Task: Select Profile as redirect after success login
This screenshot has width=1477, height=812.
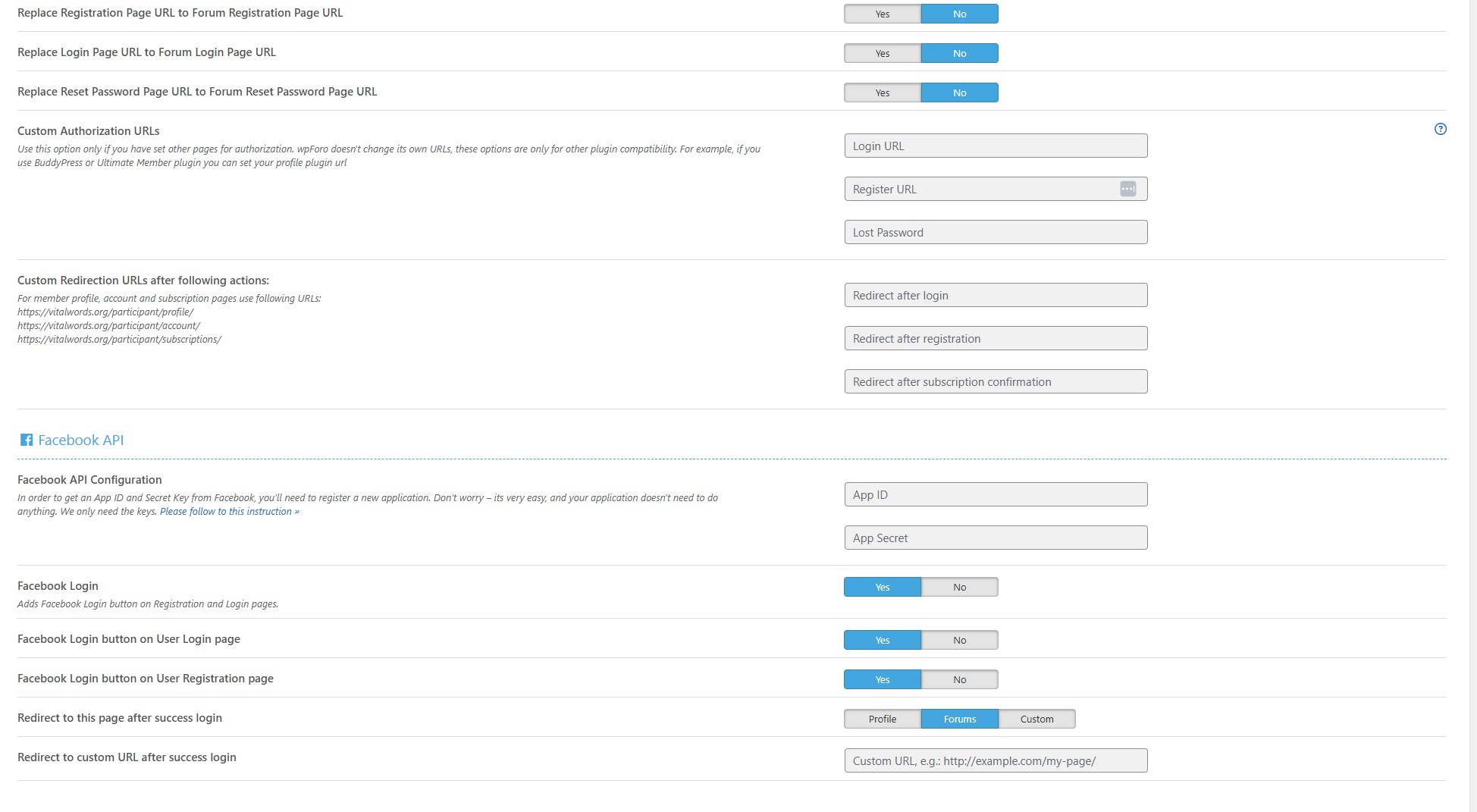Action: 882,719
